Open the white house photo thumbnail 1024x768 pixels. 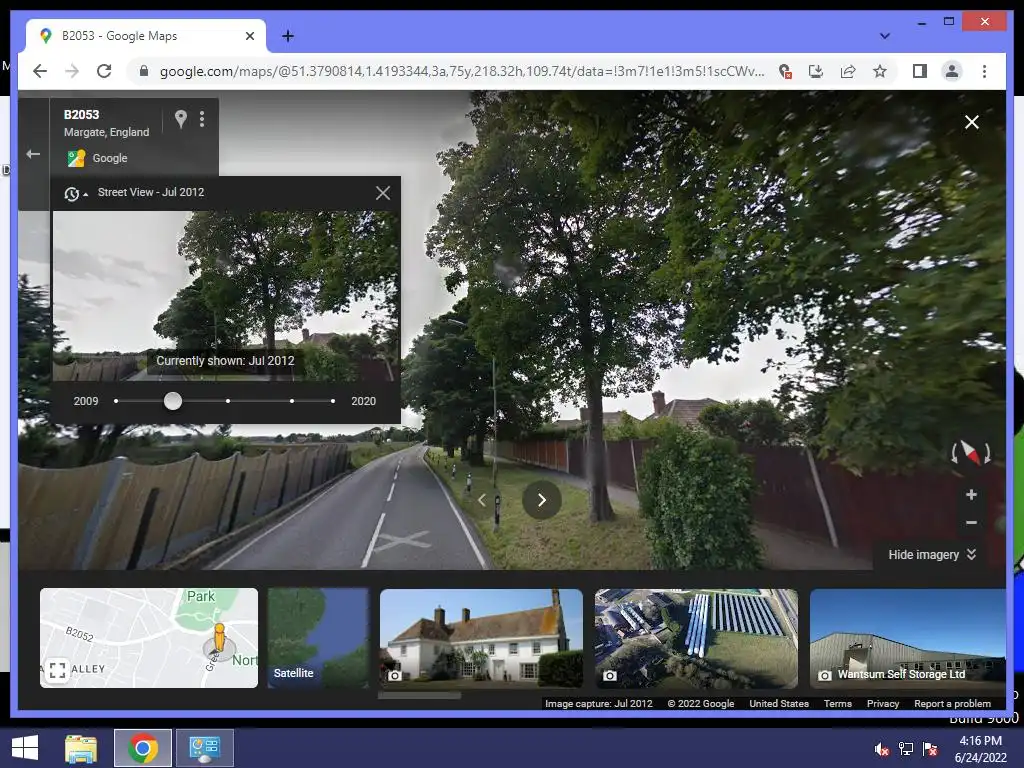coord(481,639)
